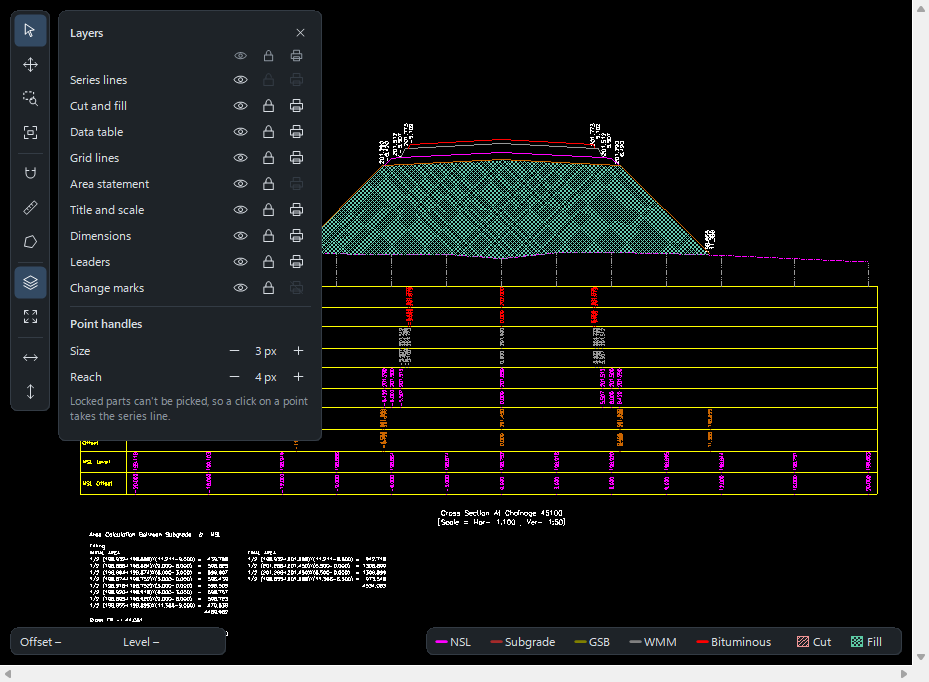This screenshot has width=929, height=682.
Task: Toggle print for Cut and fill layer
Action: pyautogui.click(x=296, y=105)
